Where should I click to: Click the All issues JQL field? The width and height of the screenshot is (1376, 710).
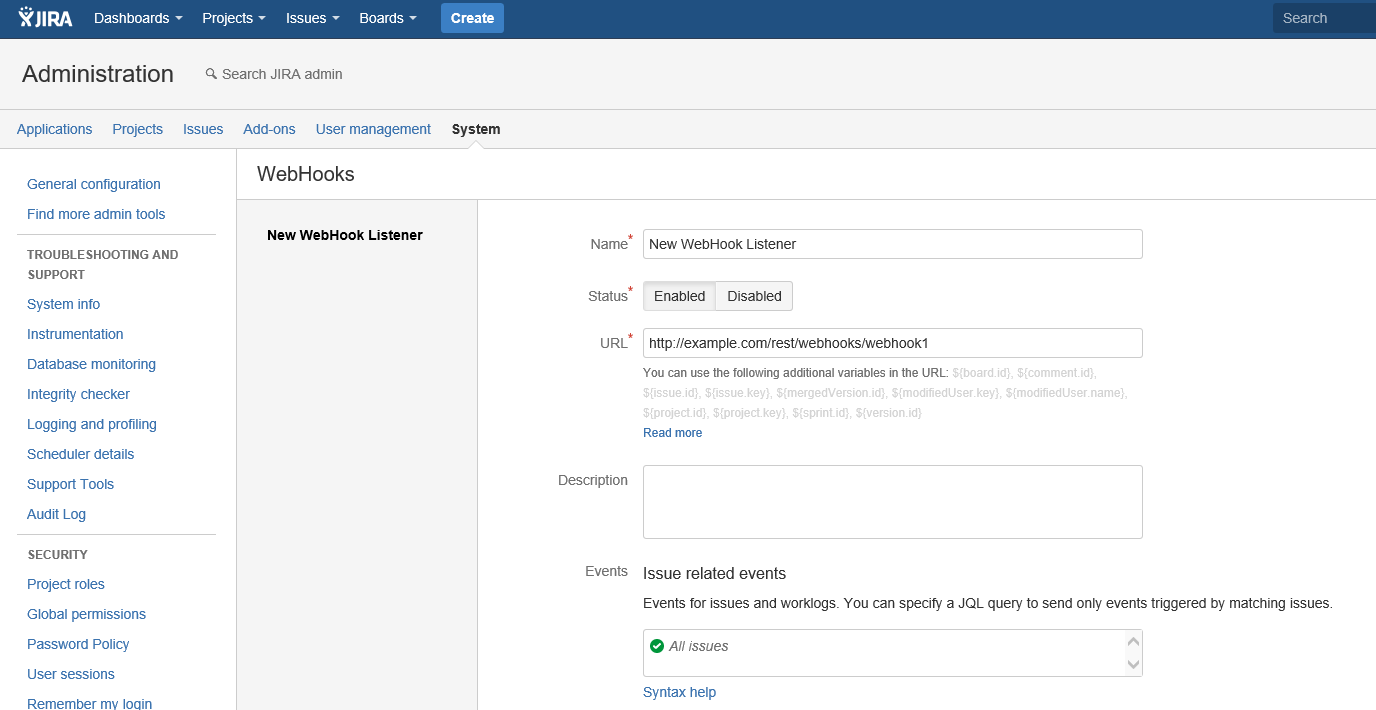(x=892, y=653)
